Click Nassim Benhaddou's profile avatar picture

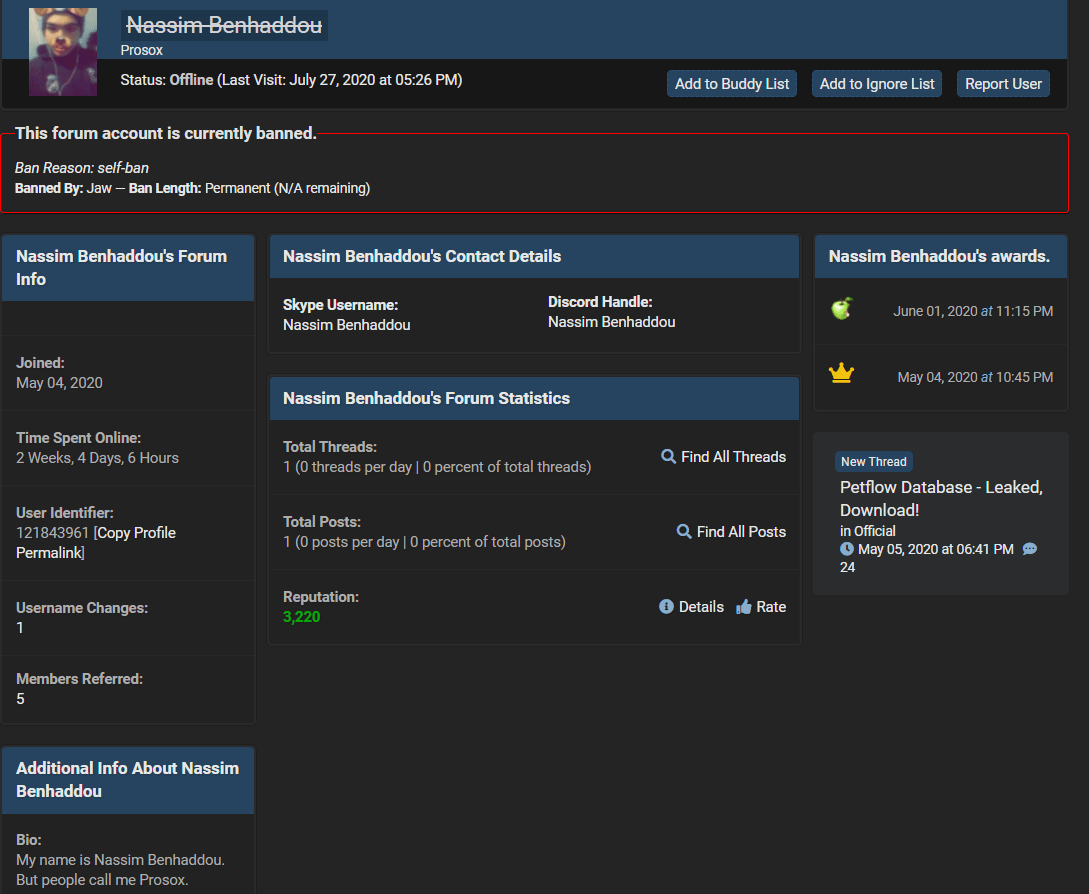tap(62, 51)
